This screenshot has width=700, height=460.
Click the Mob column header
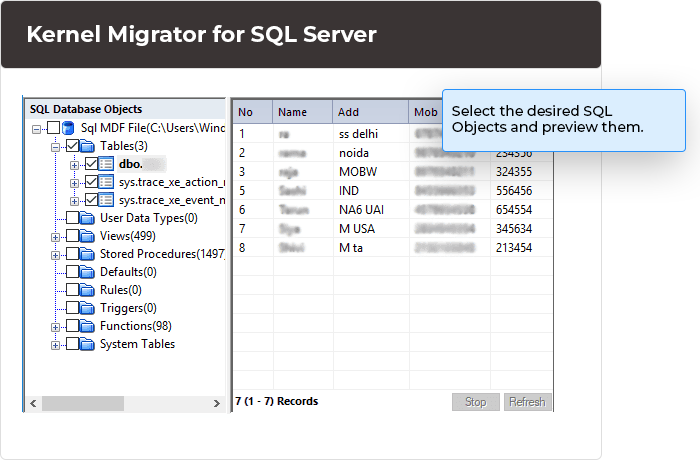[426, 112]
